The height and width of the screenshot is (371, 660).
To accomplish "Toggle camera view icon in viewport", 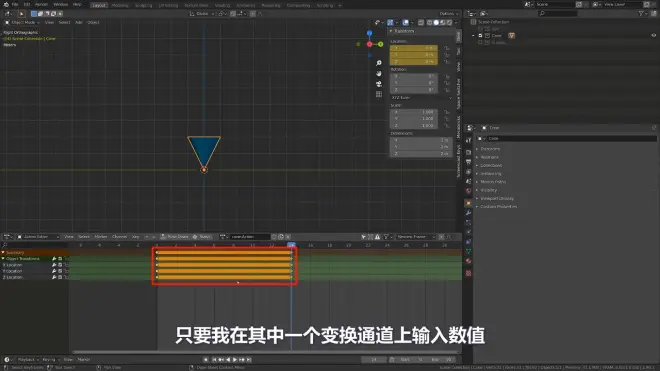I will click(379, 84).
